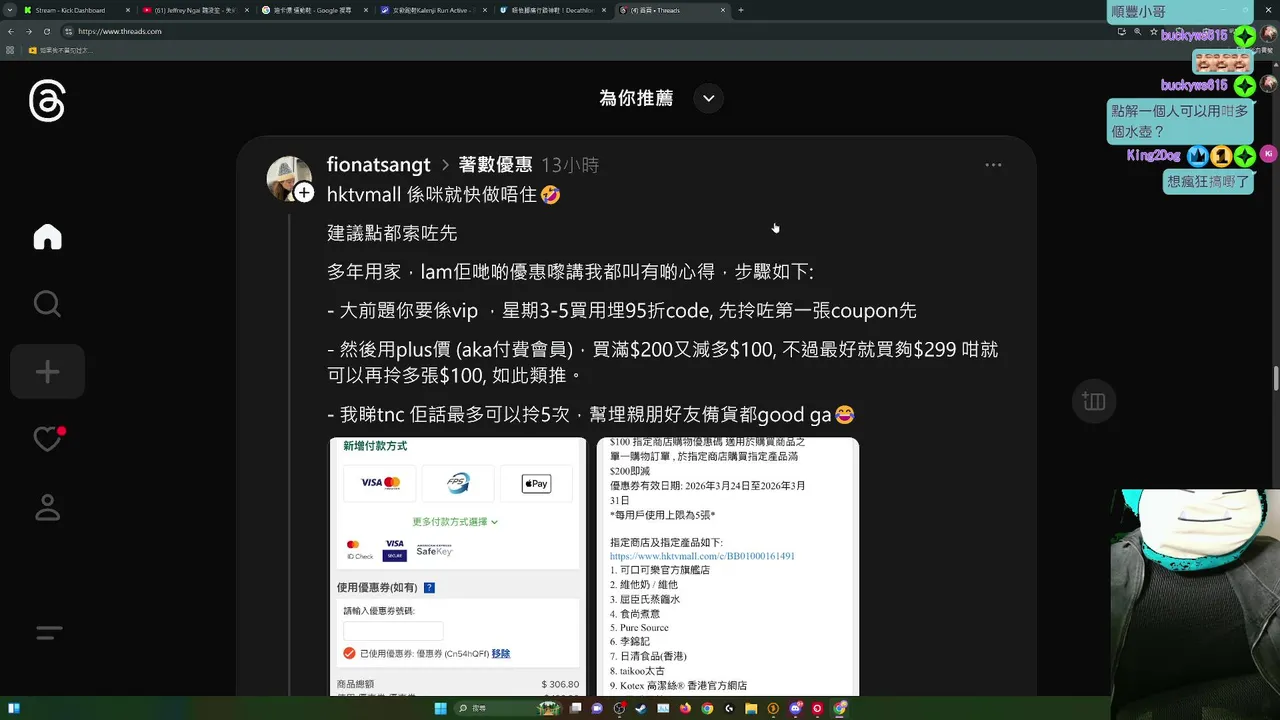
Task: Click the King2Dog chat username
Action: click(x=1154, y=156)
